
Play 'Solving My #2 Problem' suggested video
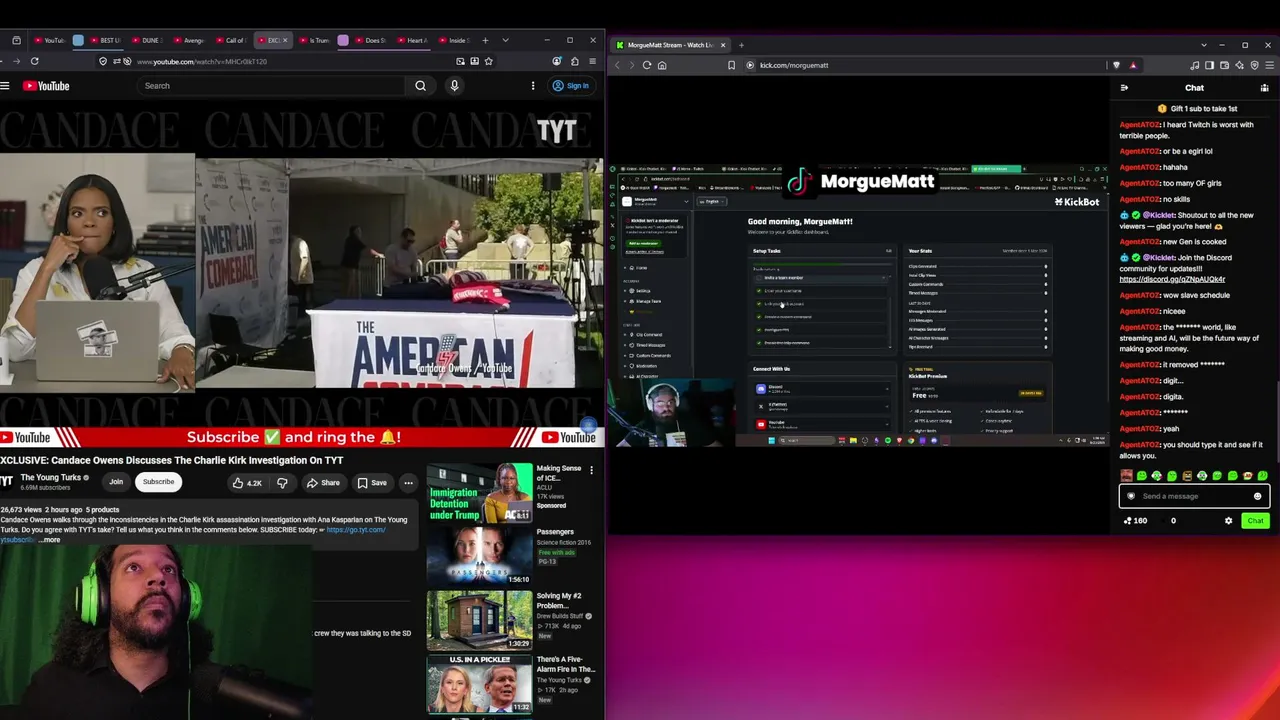coord(480,621)
